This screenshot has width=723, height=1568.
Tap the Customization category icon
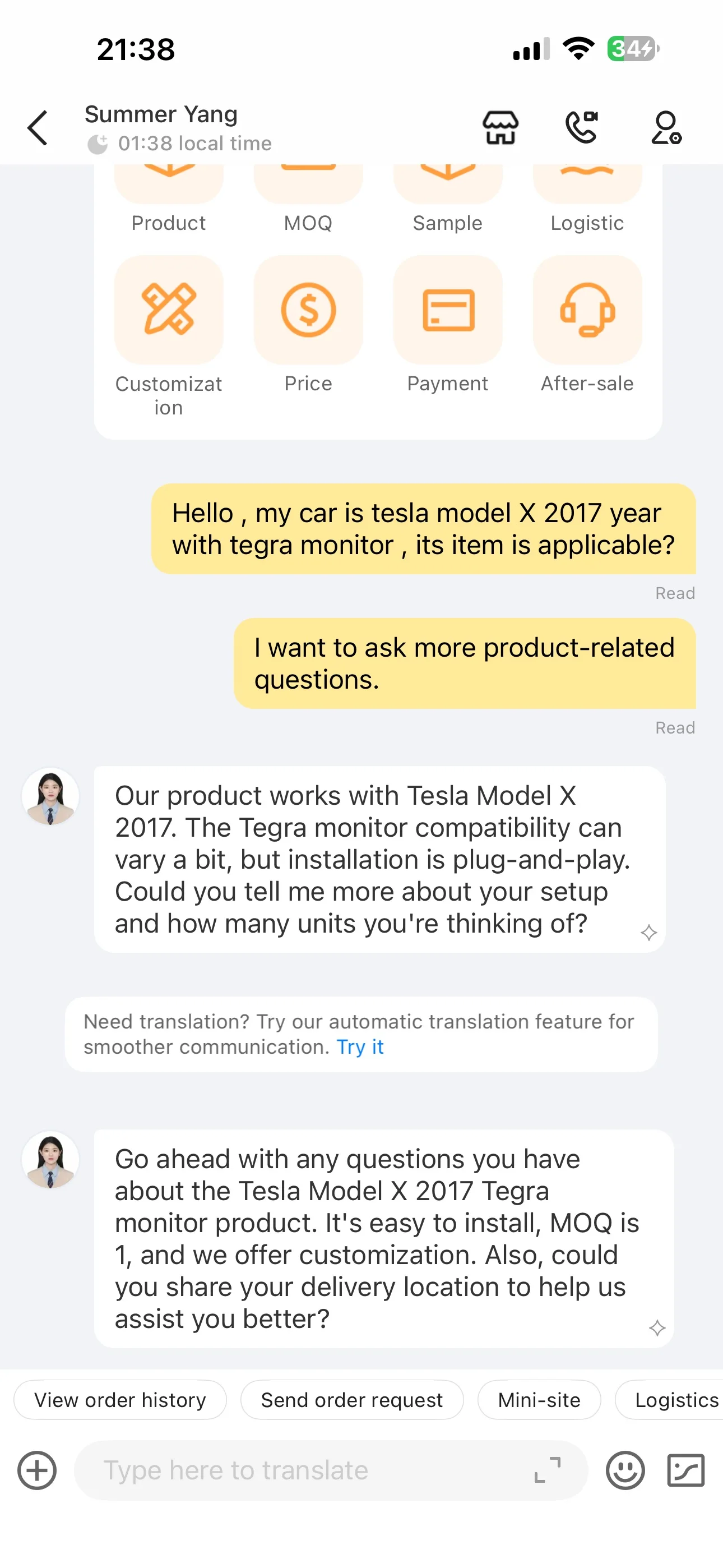pos(169,311)
